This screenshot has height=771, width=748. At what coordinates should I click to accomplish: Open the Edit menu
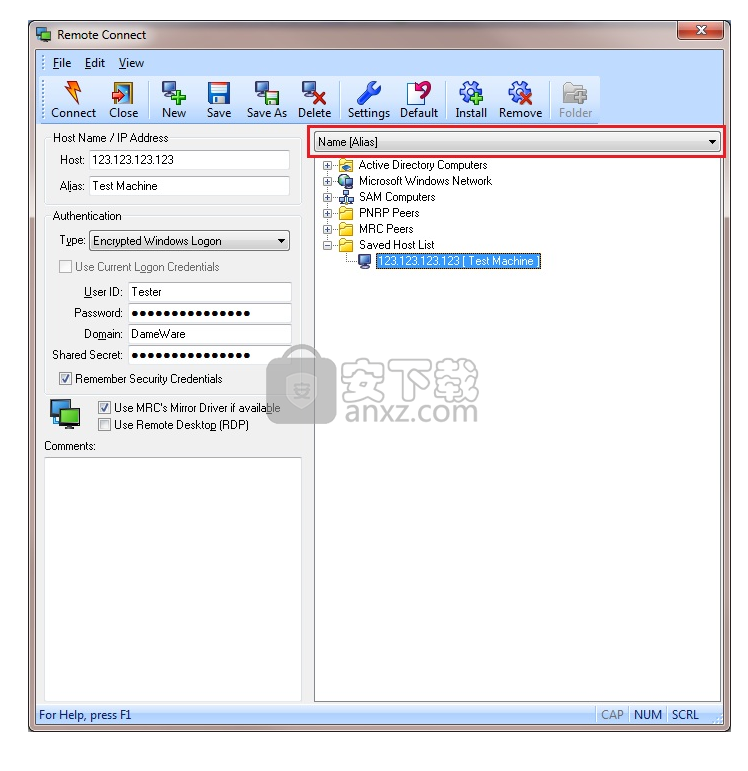94,63
